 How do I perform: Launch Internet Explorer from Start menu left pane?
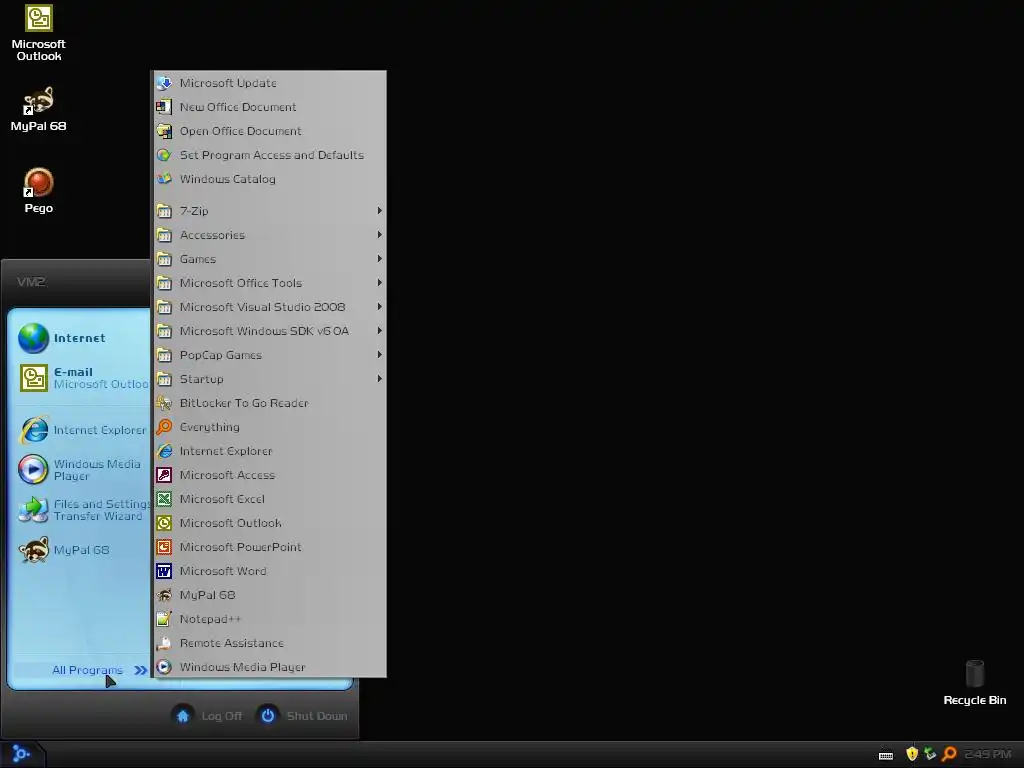pyautogui.click(x=82, y=430)
